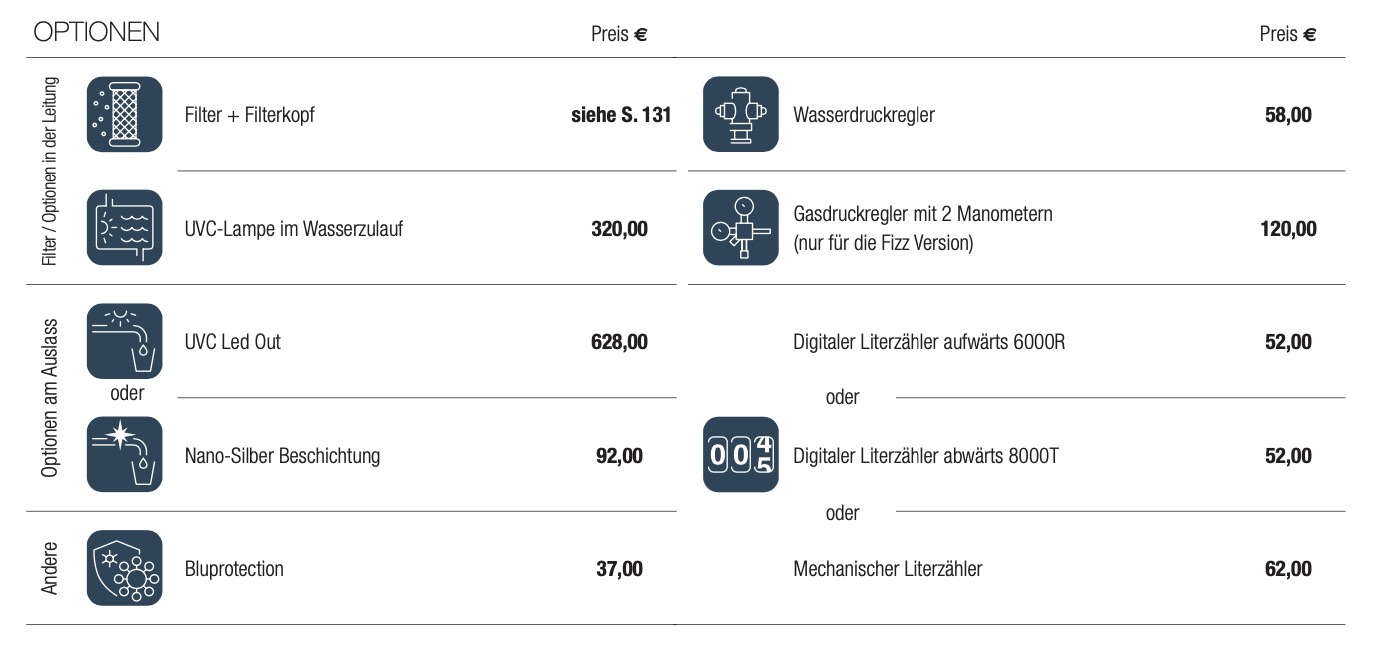Viewport: 1394px width, 654px height.
Task: Click the Filter + Filterkopf cartridge icon
Action: [124, 114]
